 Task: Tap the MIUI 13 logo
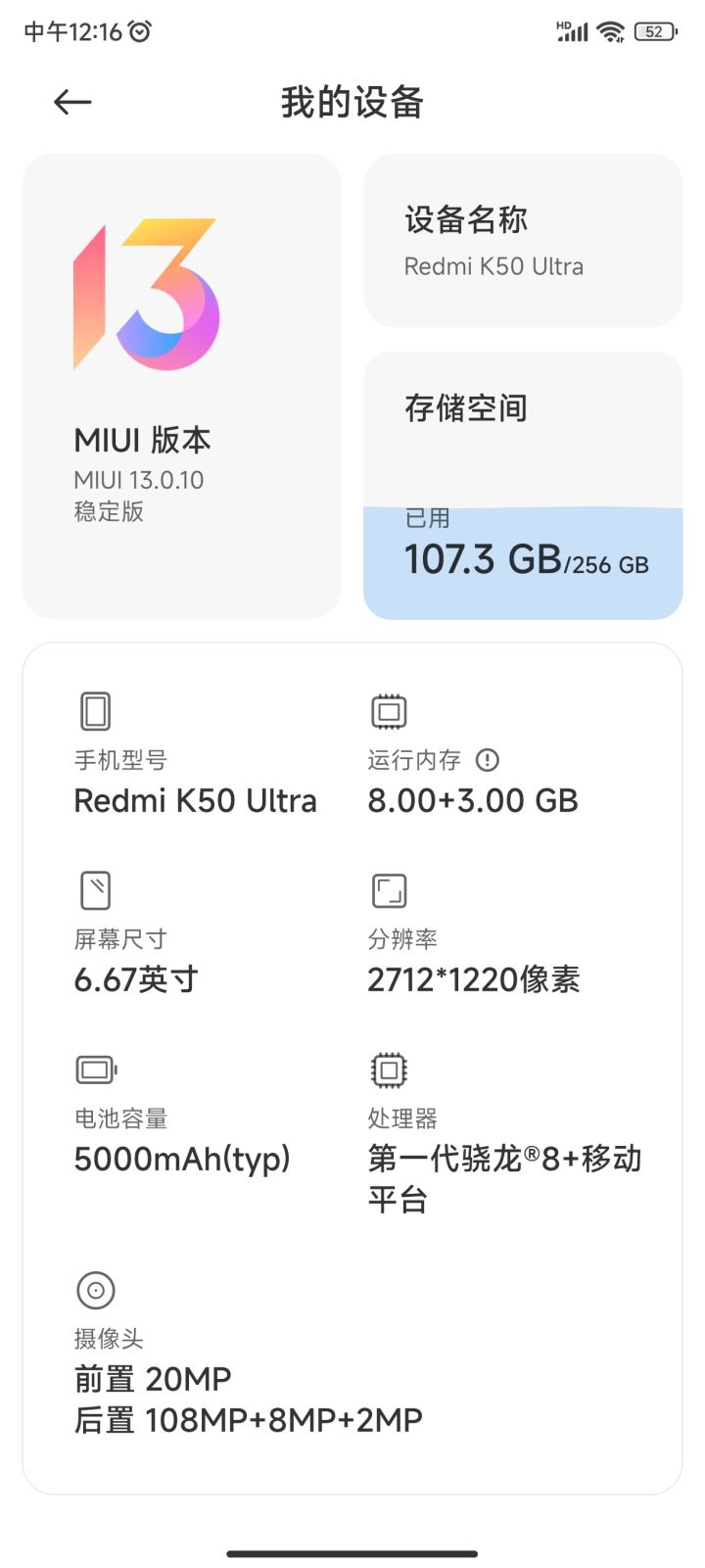pos(147,294)
